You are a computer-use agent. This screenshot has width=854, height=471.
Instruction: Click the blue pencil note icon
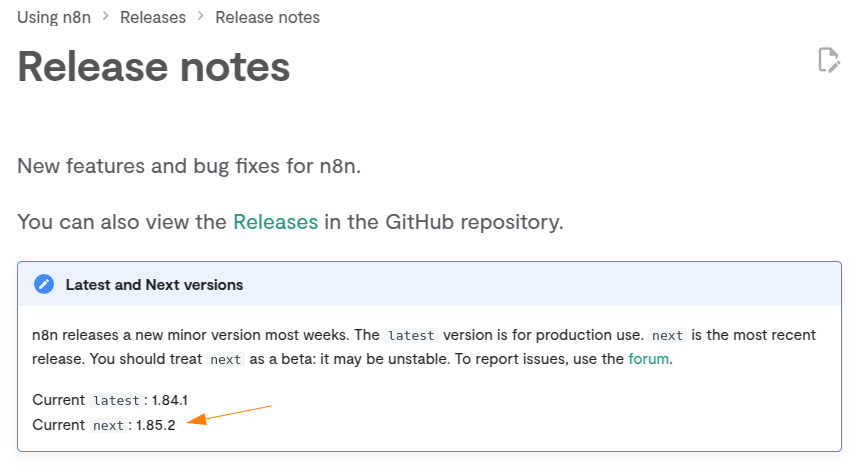(44, 284)
